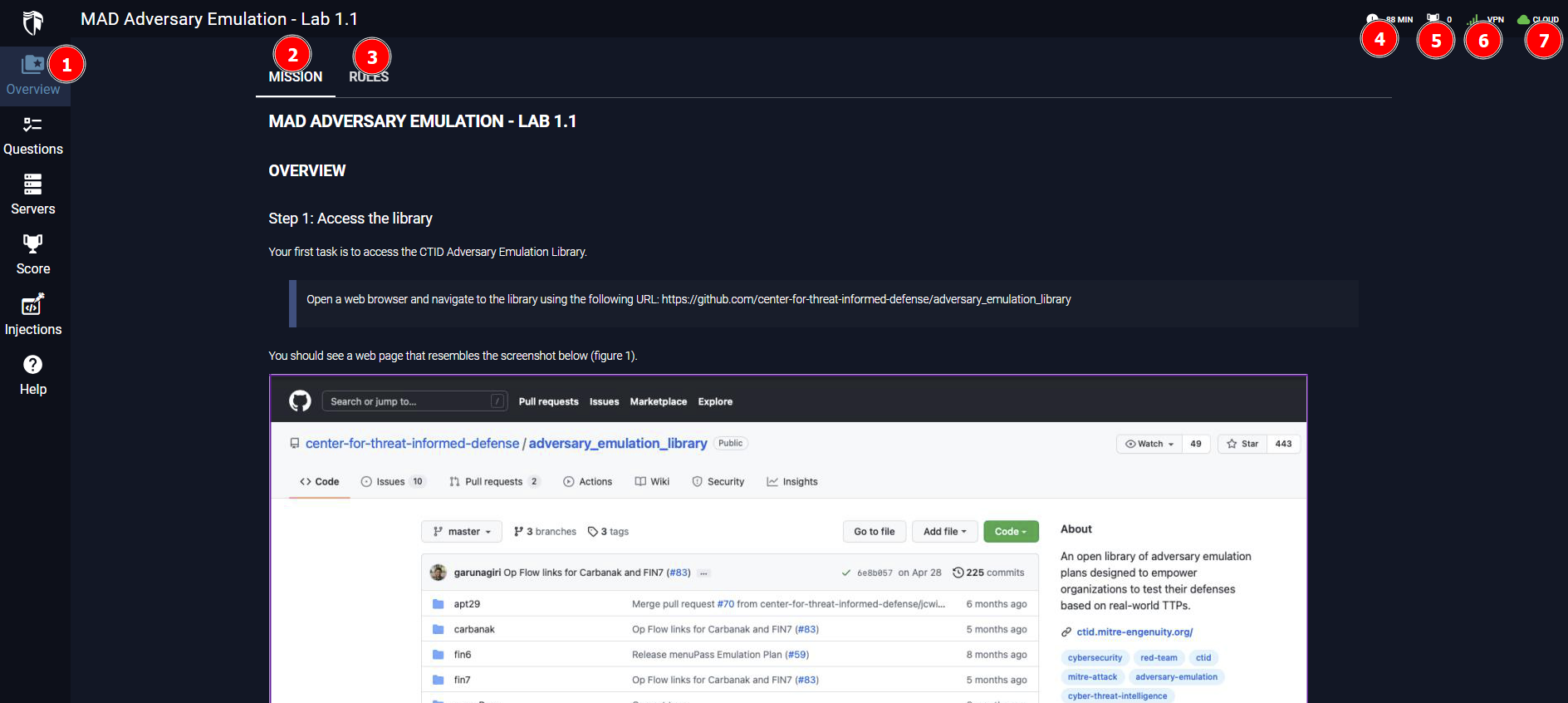Open the Score trophy icon
This screenshot has width=1568, height=703.
tap(32, 244)
